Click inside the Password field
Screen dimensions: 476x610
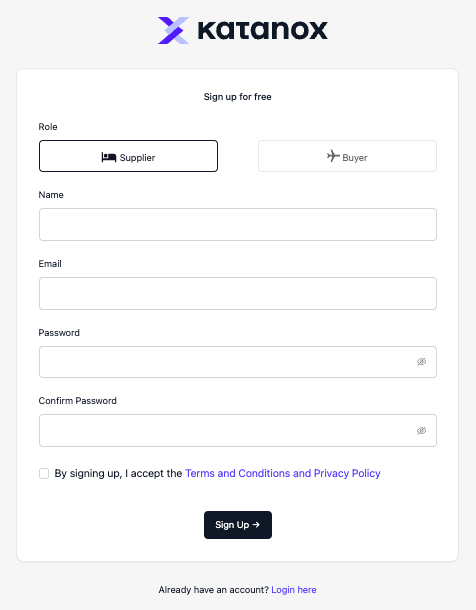tap(238, 362)
